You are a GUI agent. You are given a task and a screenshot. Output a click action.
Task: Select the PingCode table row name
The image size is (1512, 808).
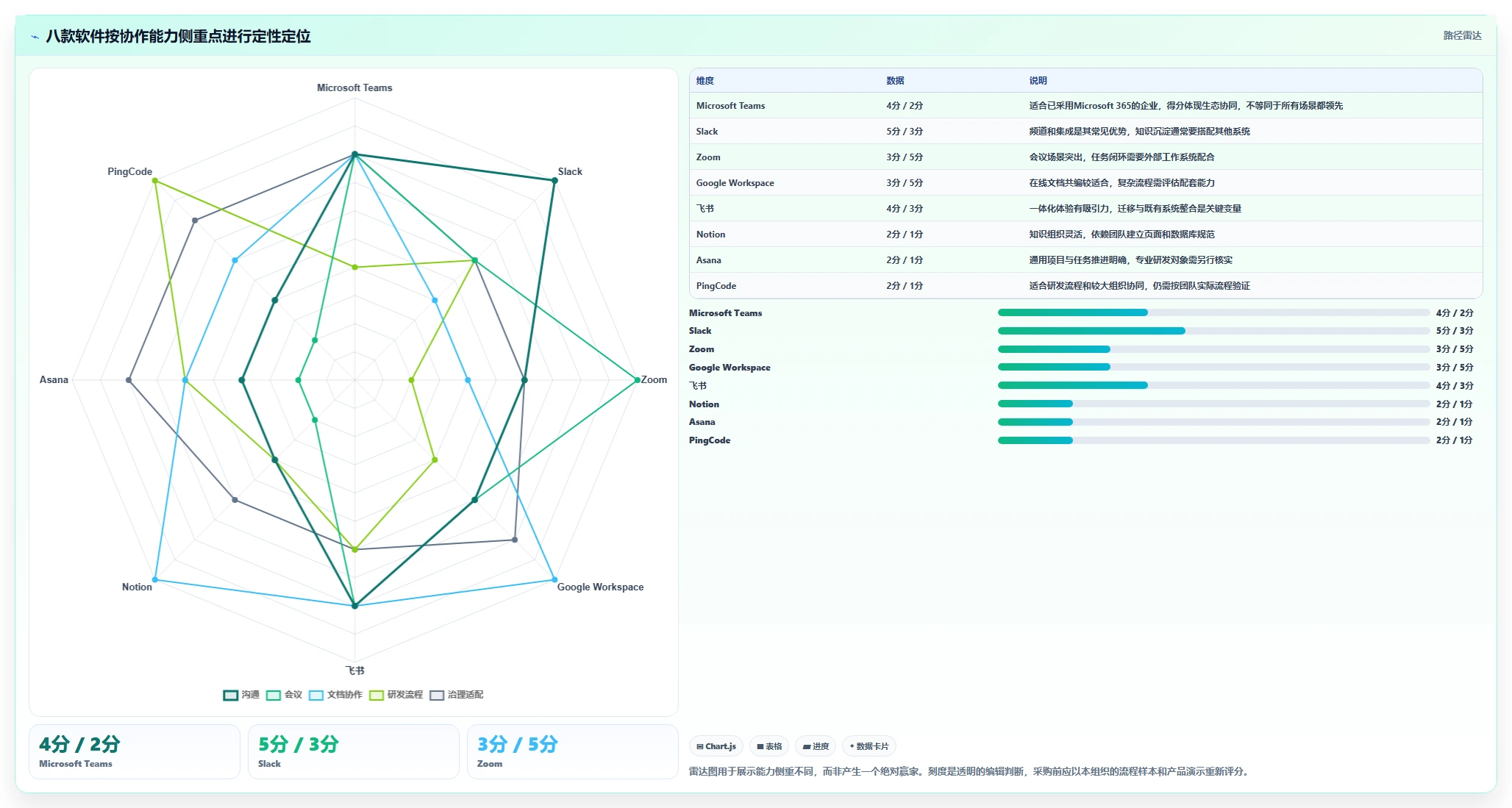click(x=716, y=286)
